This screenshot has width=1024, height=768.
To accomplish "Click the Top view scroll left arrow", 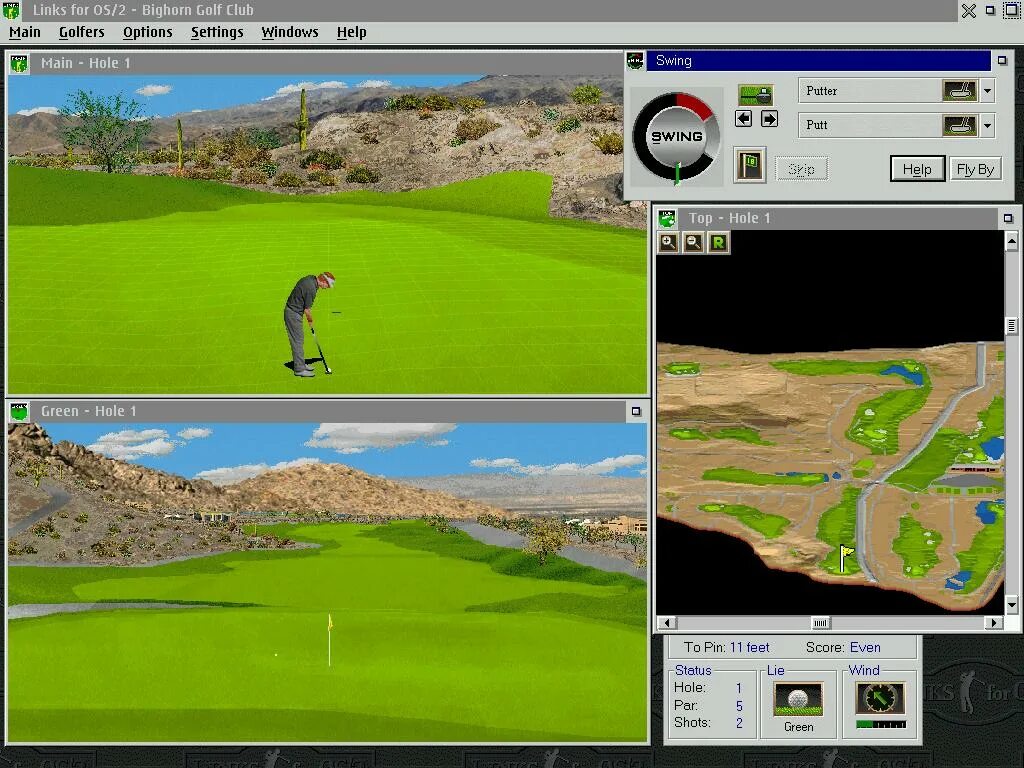I will [x=667, y=622].
